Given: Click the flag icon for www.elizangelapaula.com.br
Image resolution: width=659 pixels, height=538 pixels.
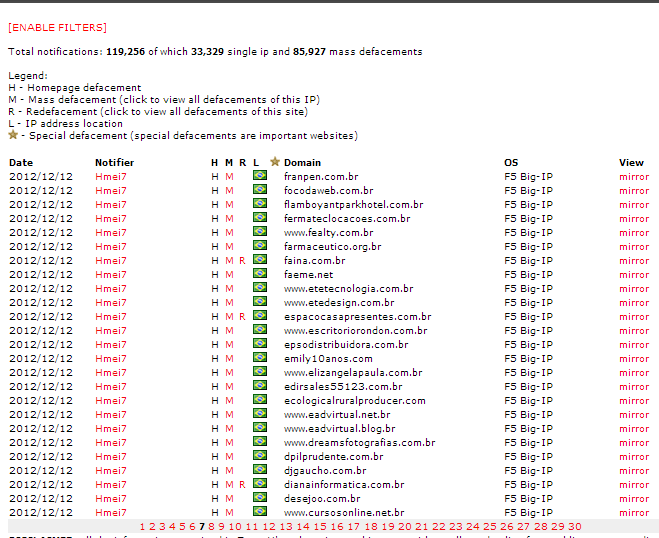Looking at the screenshot, I should [260, 372].
